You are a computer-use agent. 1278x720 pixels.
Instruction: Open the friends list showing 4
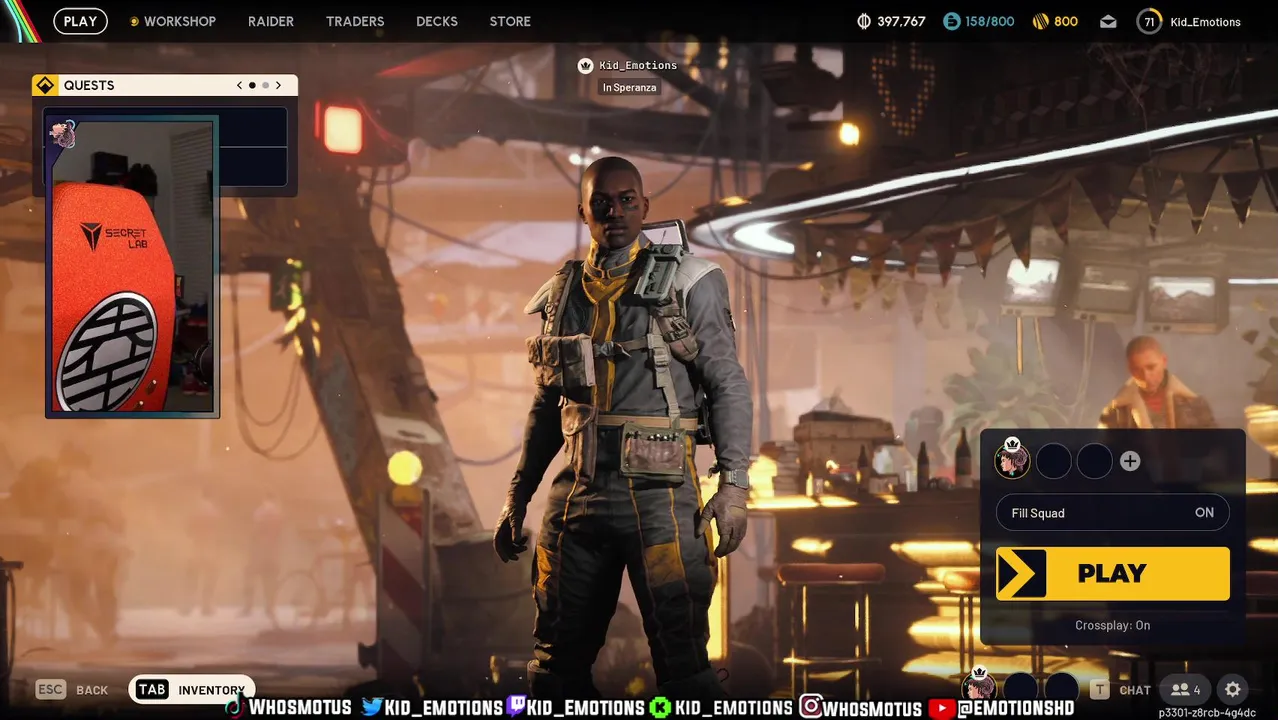1185,690
